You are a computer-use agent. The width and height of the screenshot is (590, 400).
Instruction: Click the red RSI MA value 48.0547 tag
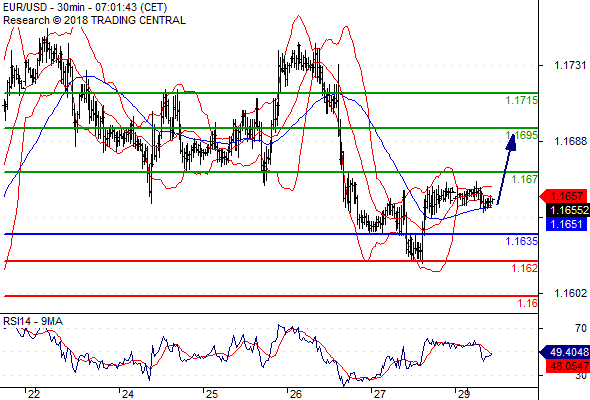click(568, 366)
